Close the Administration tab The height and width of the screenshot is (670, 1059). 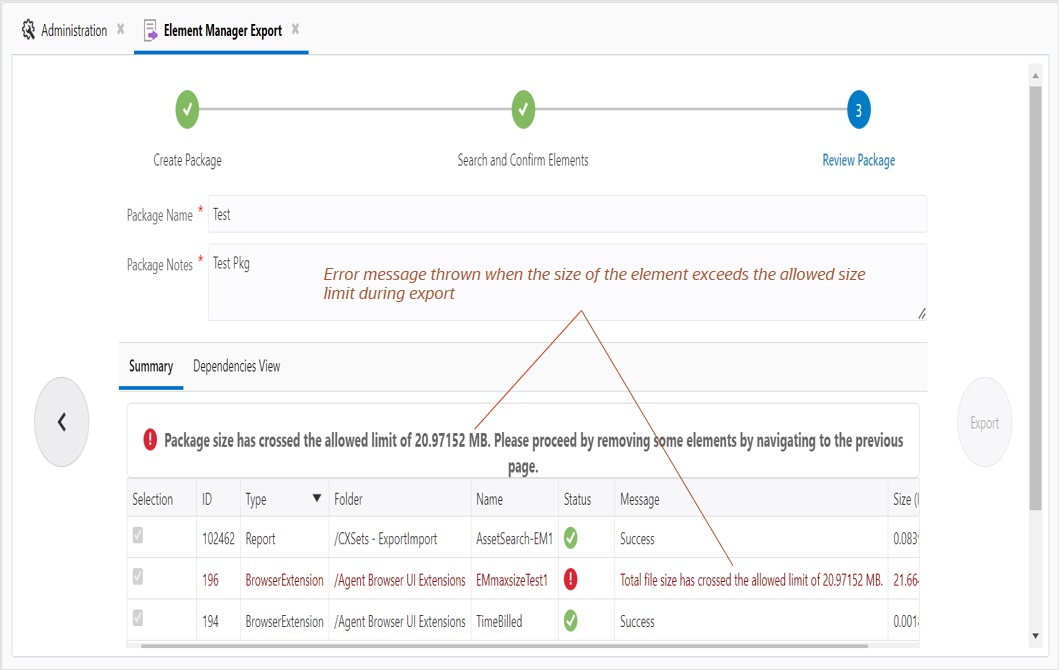pos(120,29)
